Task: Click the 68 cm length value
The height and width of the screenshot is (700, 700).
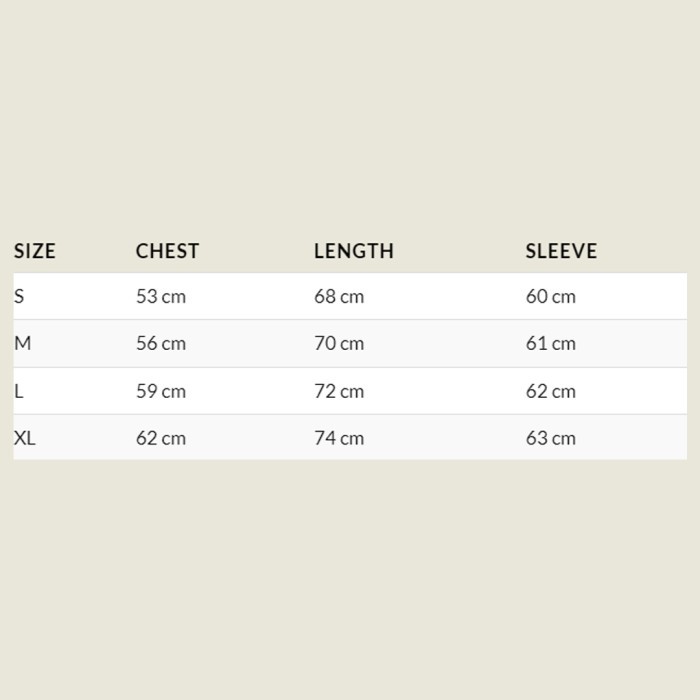Action: pyautogui.click(x=339, y=296)
